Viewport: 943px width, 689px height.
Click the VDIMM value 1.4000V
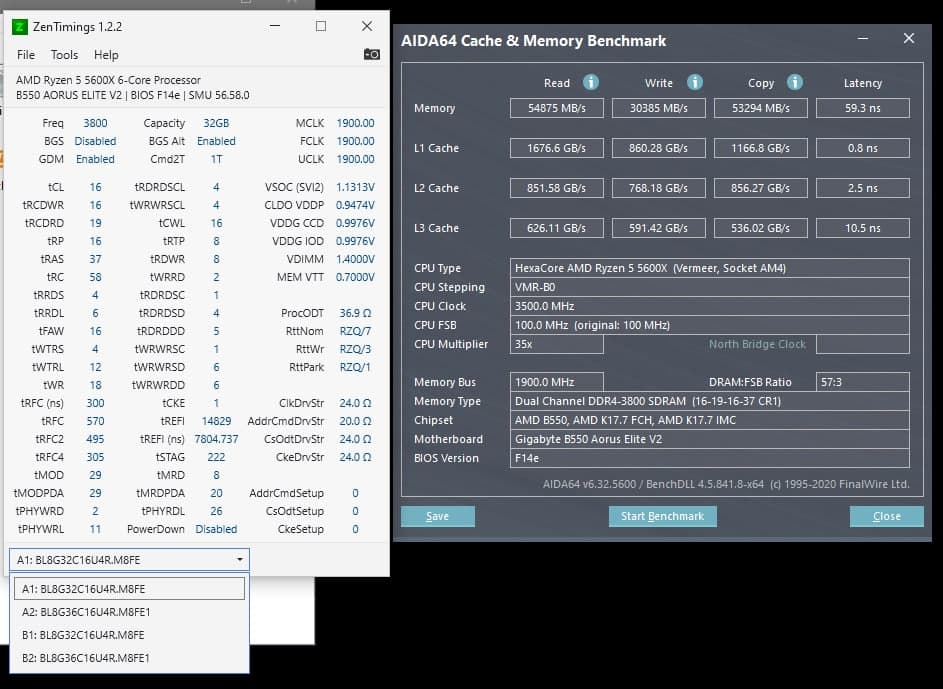tap(355, 259)
